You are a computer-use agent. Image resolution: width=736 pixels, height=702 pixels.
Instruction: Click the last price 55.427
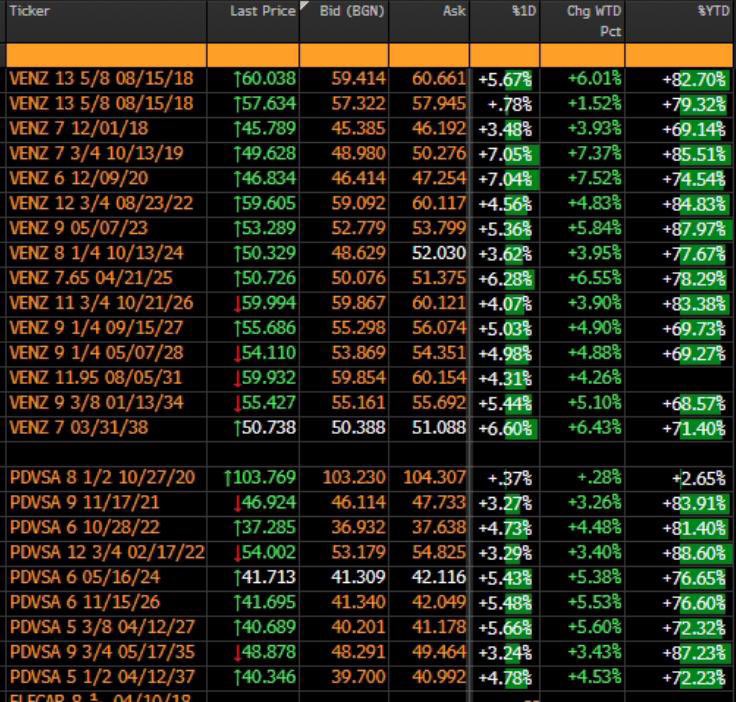[265, 402]
